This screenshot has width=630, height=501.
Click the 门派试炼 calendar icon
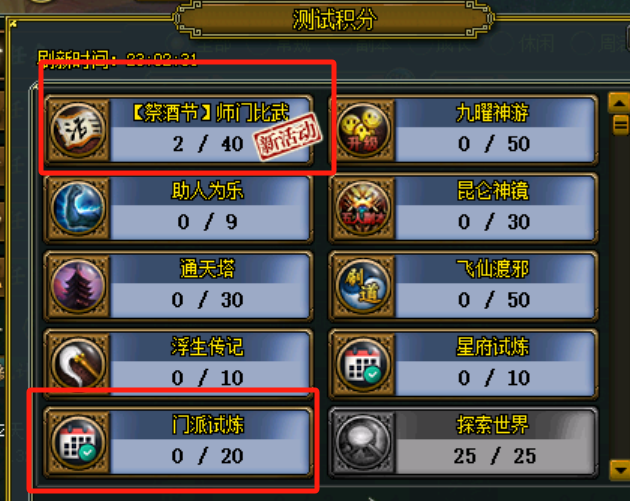[78, 442]
